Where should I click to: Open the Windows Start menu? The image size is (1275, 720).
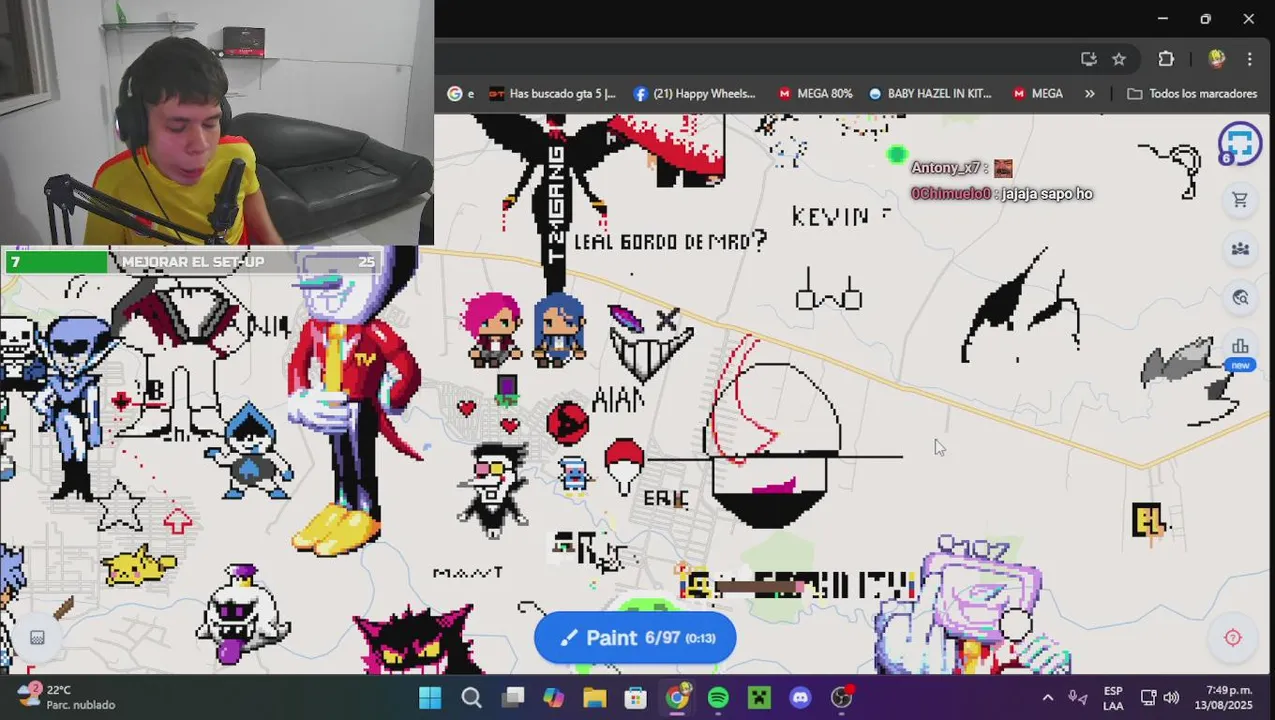430,698
